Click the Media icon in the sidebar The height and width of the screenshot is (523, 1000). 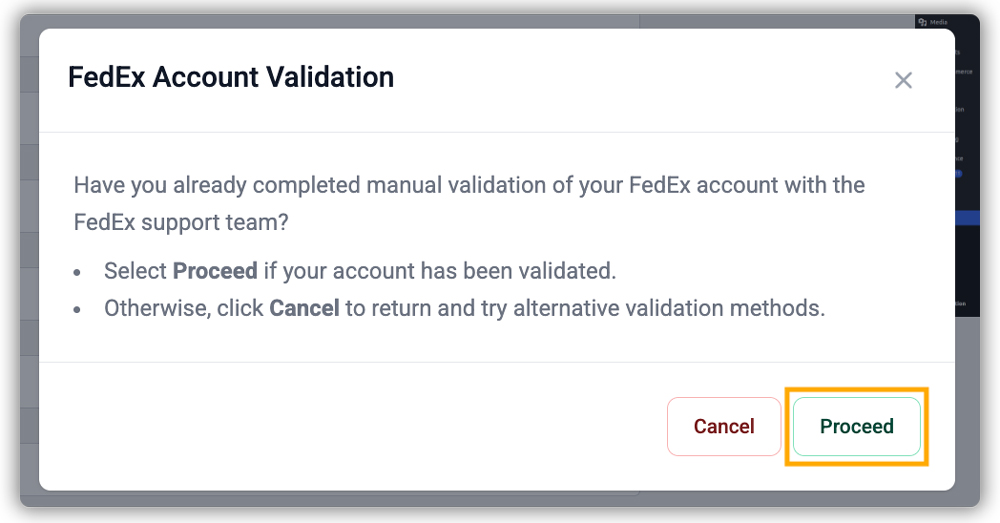pyautogui.click(x=922, y=21)
